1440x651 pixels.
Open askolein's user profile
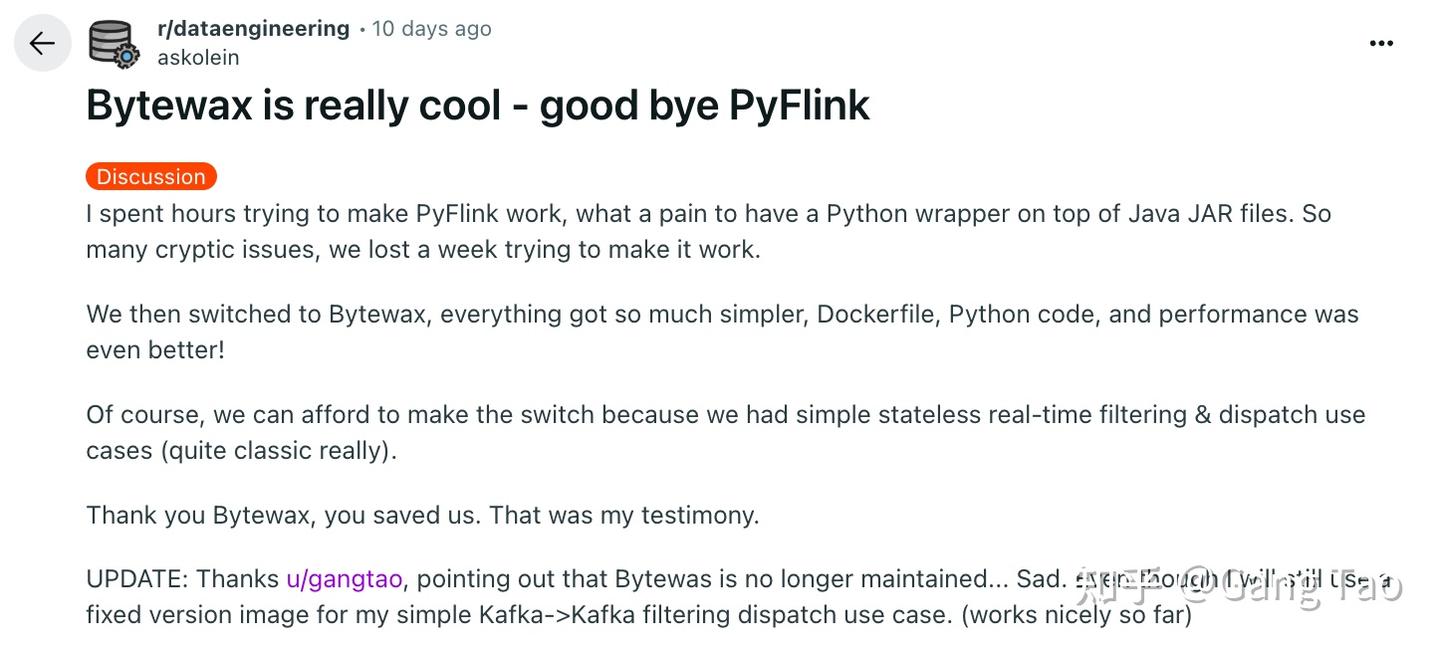tap(198, 58)
